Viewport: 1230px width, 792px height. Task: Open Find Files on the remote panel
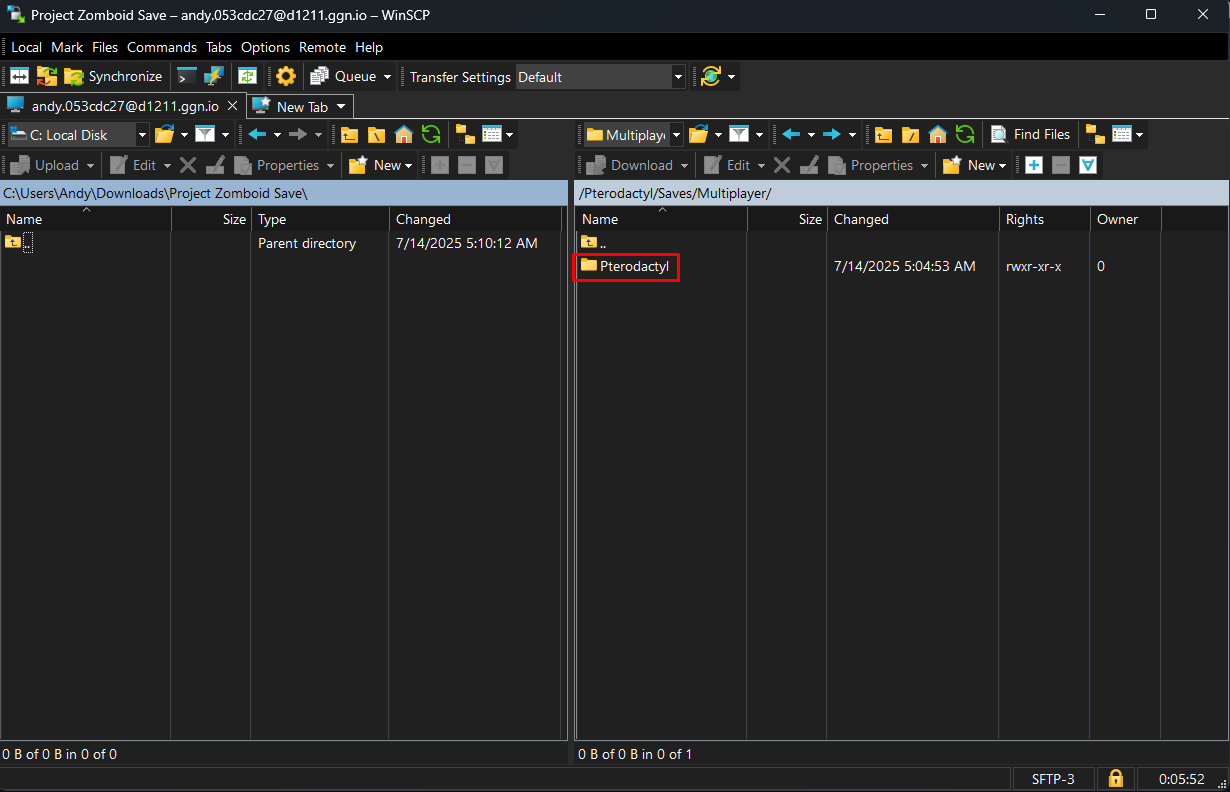1030,134
